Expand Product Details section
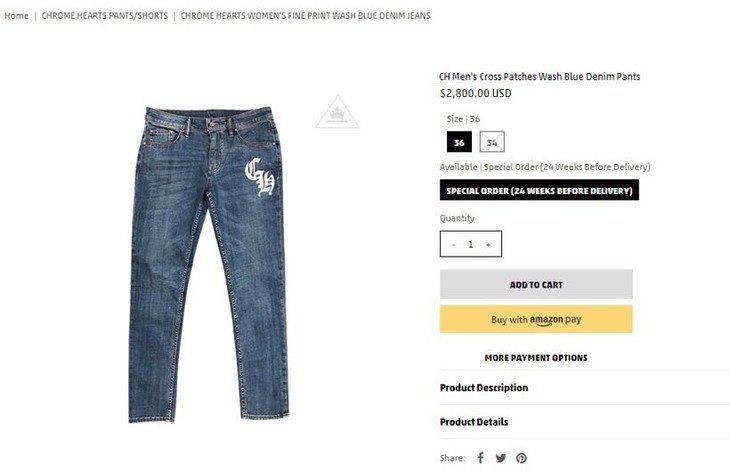The image size is (730, 472). pyautogui.click(x=474, y=422)
